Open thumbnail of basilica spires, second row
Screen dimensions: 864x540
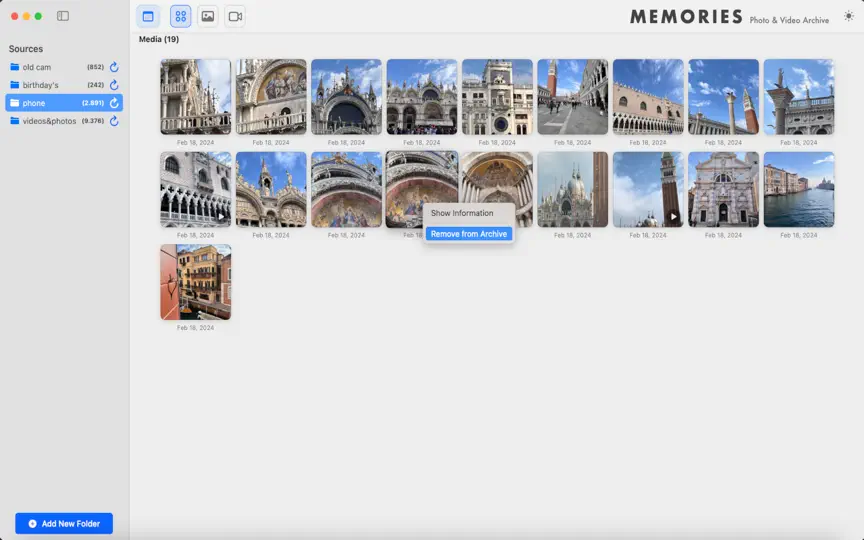(x=271, y=190)
